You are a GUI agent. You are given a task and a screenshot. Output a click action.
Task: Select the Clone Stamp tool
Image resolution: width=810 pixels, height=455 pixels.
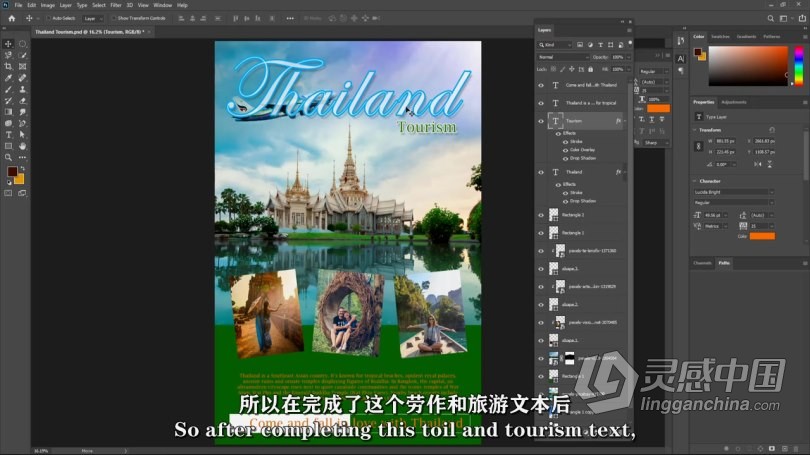pyautogui.click(x=23, y=89)
